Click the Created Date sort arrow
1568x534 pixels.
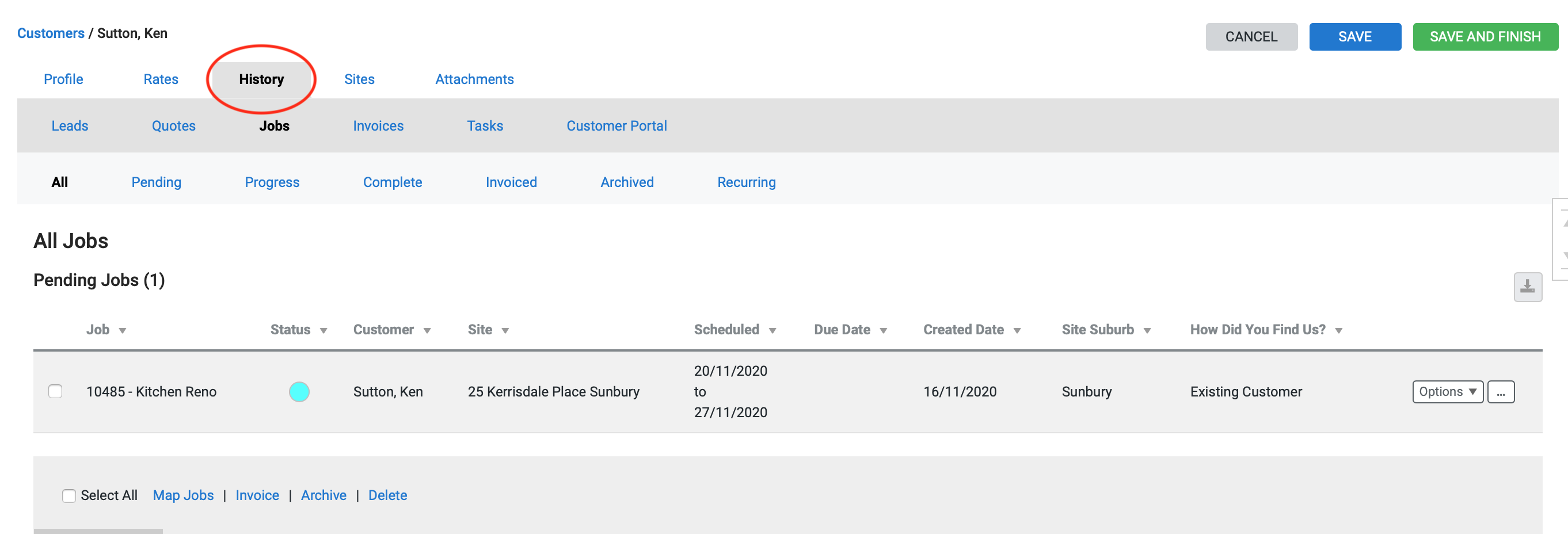pos(1017,331)
